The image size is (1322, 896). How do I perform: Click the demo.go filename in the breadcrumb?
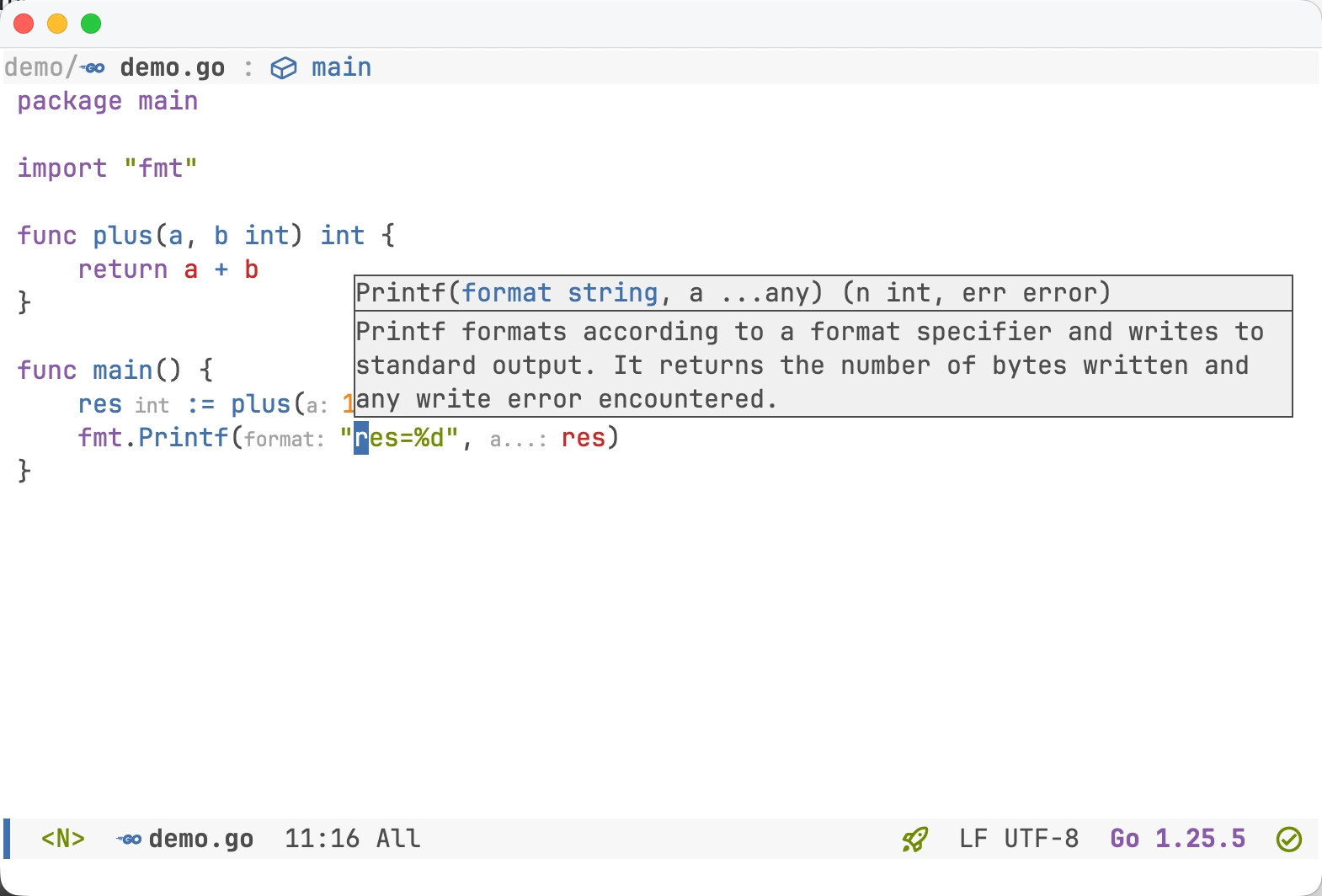tap(173, 67)
